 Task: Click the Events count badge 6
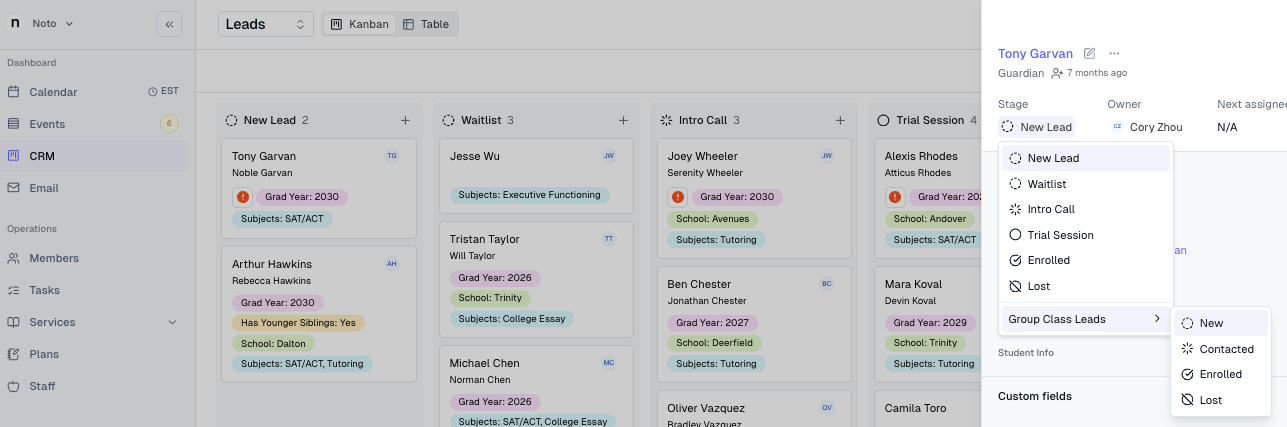(x=169, y=124)
